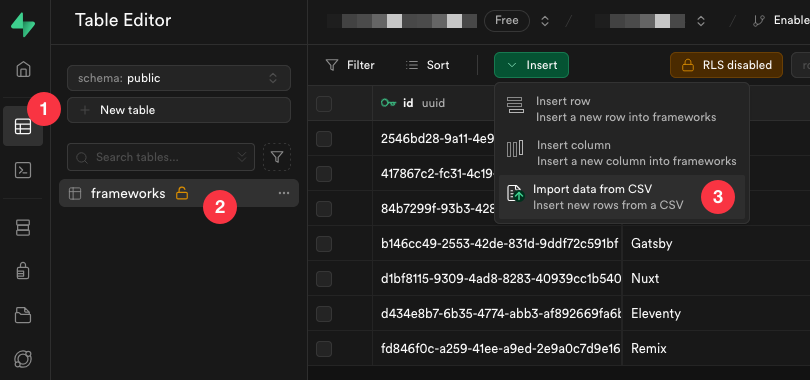
Task: Click the RLS disabled button
Action: click(x=726, y=65)
